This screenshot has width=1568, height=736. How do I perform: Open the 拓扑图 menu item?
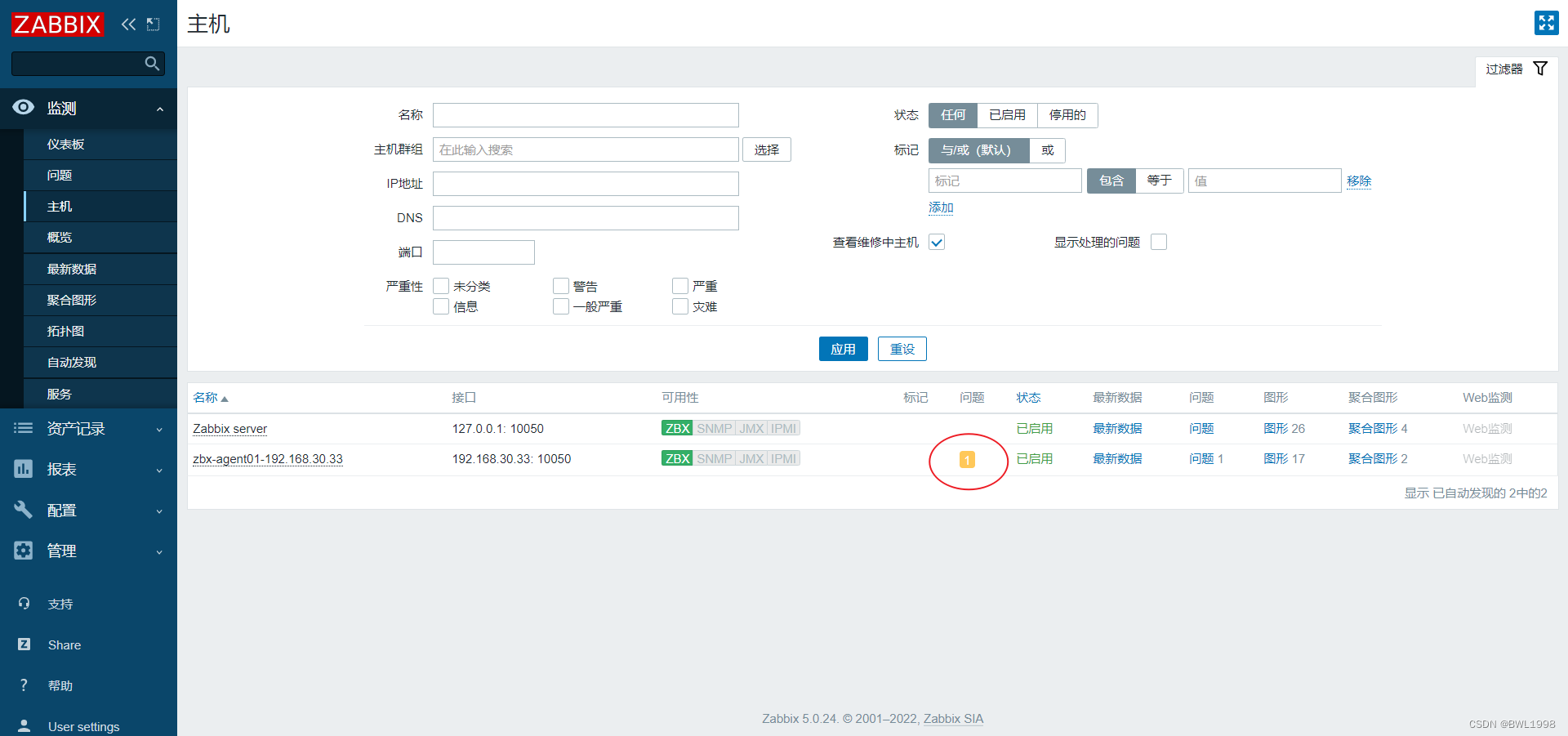pos(100,331)
